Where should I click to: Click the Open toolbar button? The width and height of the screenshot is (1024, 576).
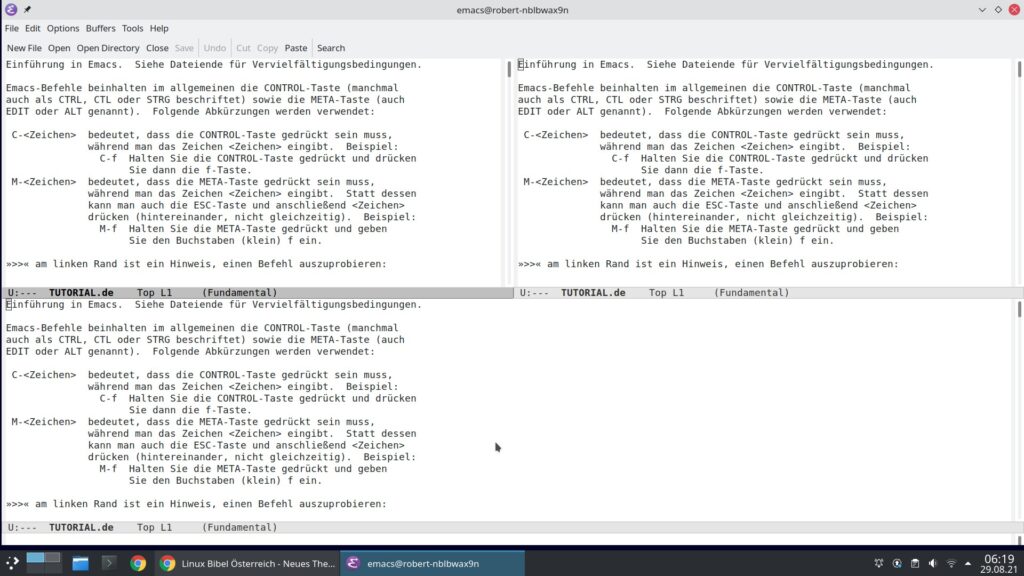coord(59,48)
